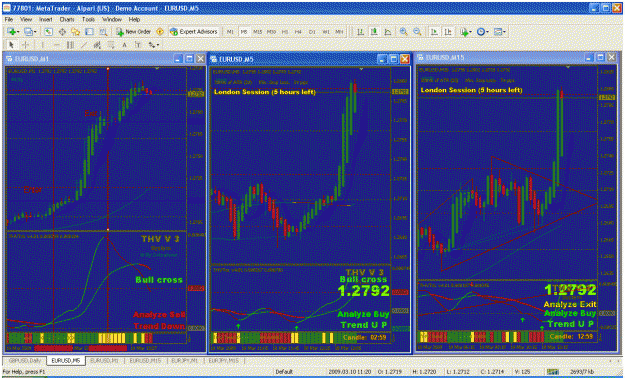The width and height of the screenshot is (625, 378).
Task: Select the M5 timeframe button
Action: 244,32
